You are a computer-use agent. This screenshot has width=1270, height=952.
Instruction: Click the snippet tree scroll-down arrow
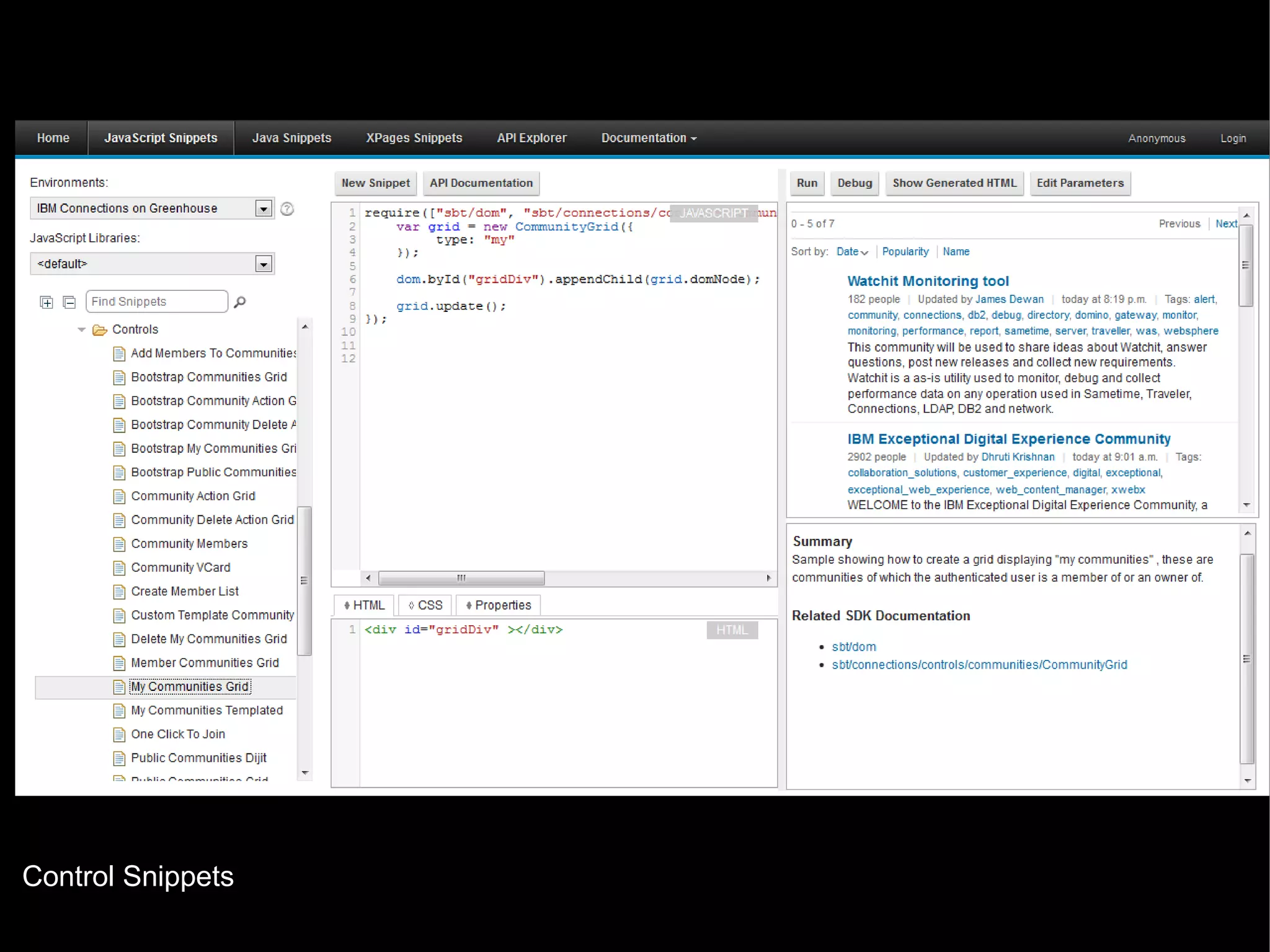pyautogui.click(x=304, y=773)
